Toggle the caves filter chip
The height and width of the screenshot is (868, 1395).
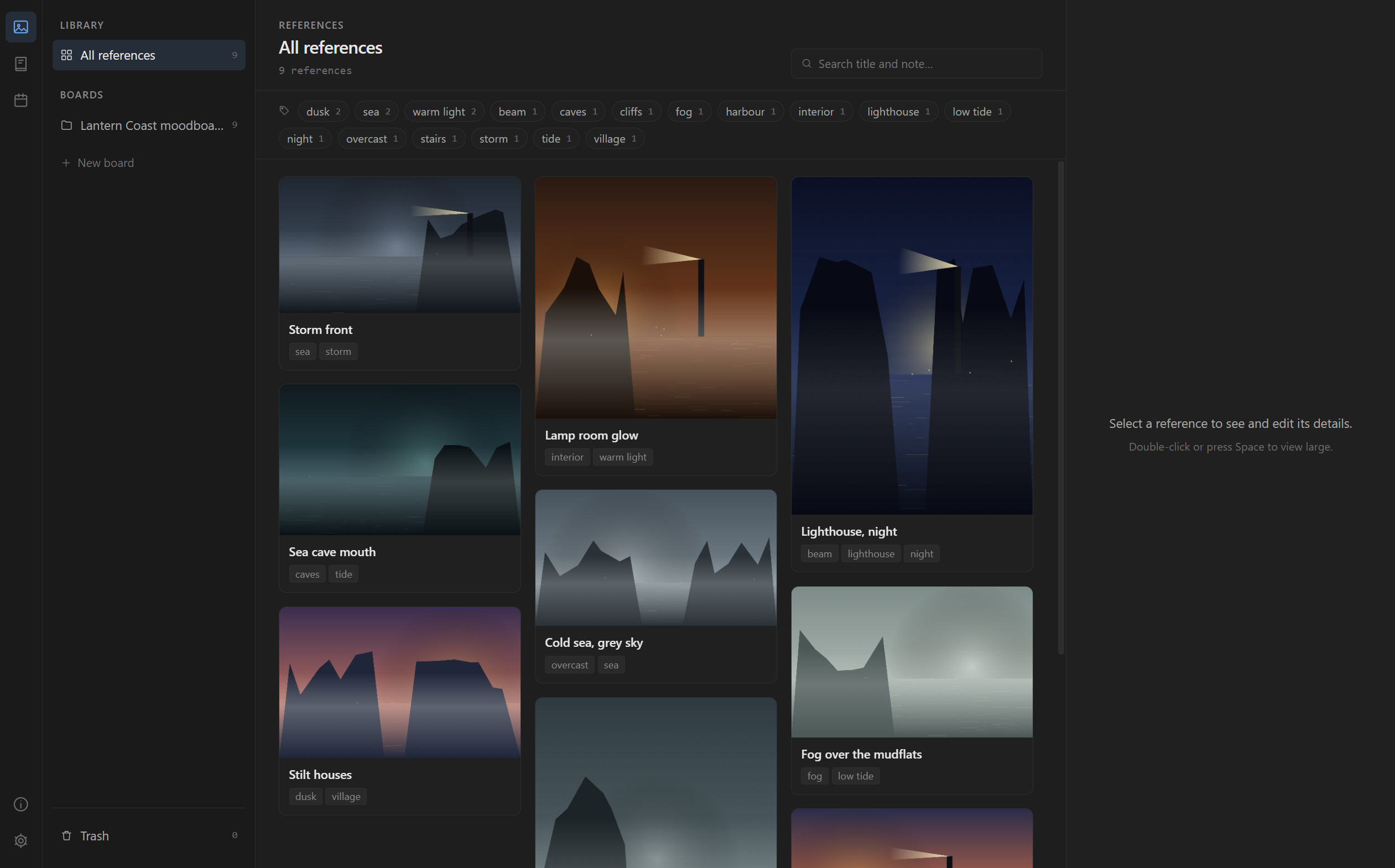[x=579, y=111]
